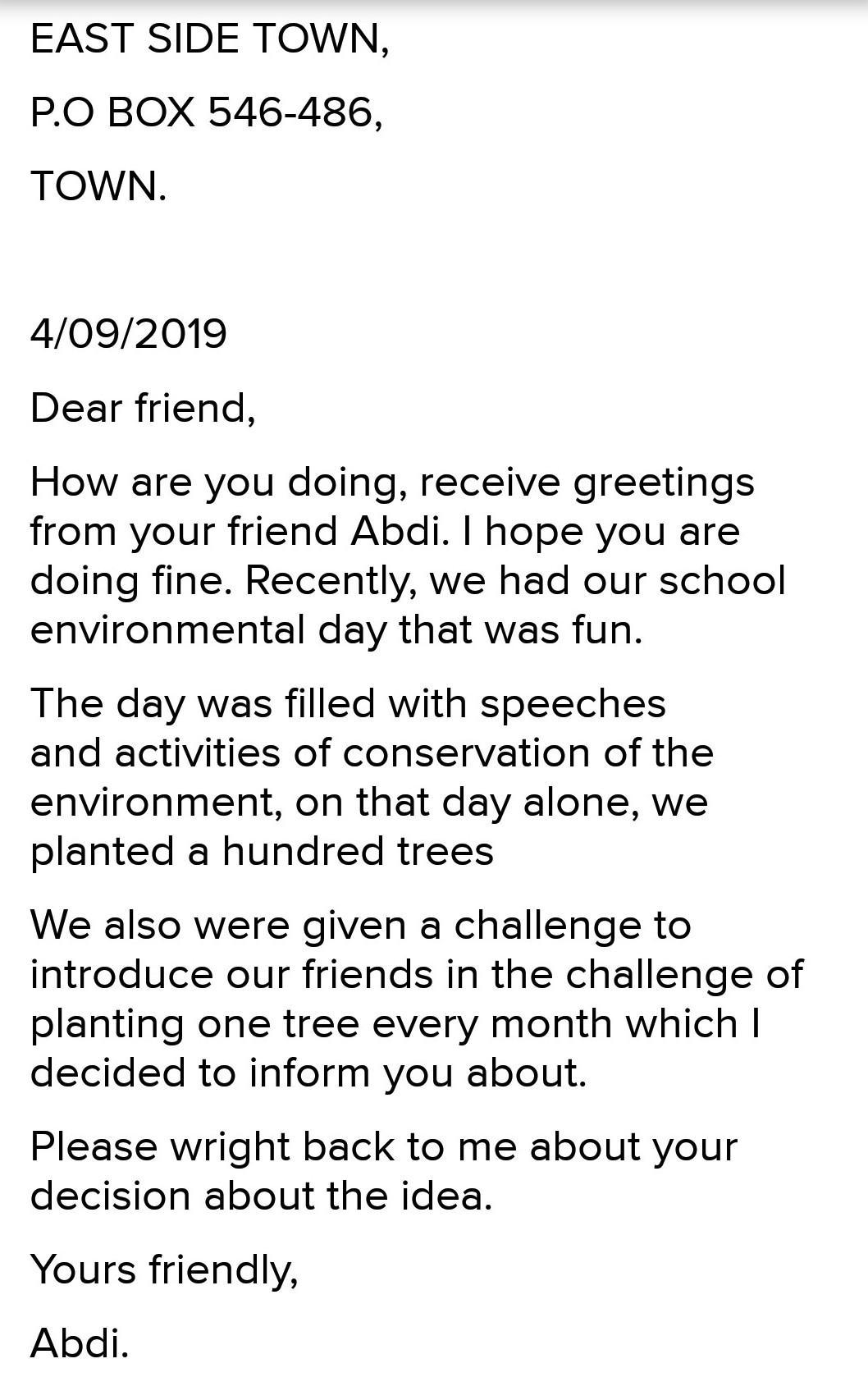Click the date 4/09/2019

[x=128, y=334]
